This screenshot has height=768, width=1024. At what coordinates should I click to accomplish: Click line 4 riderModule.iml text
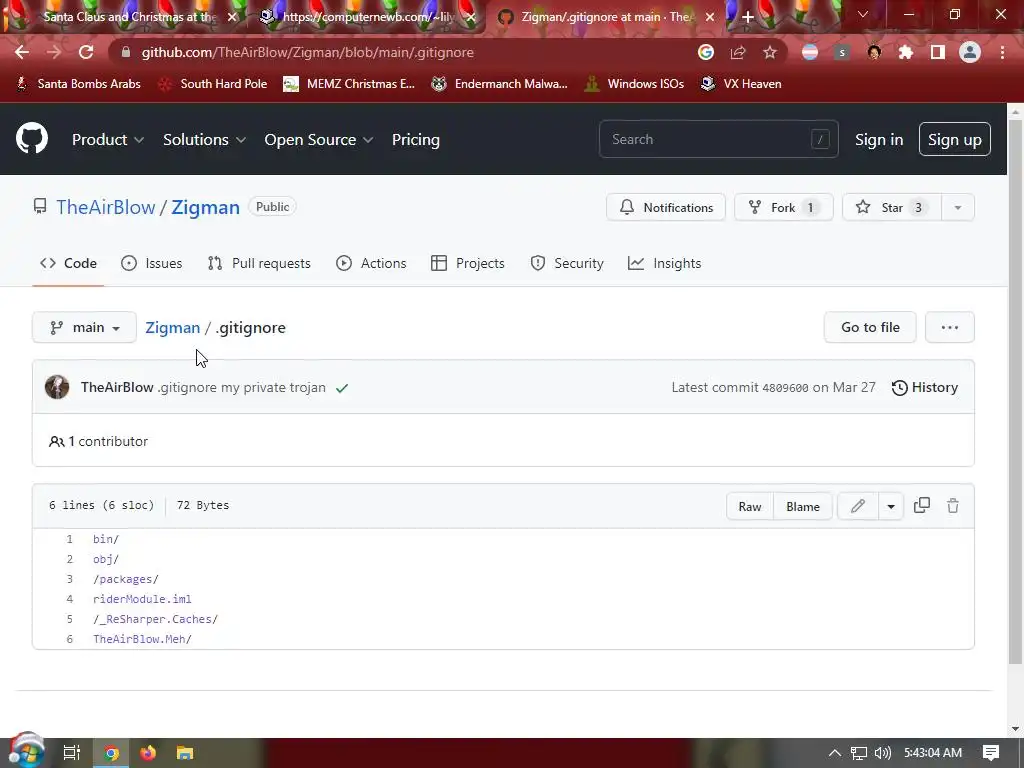tap(142, 599)
